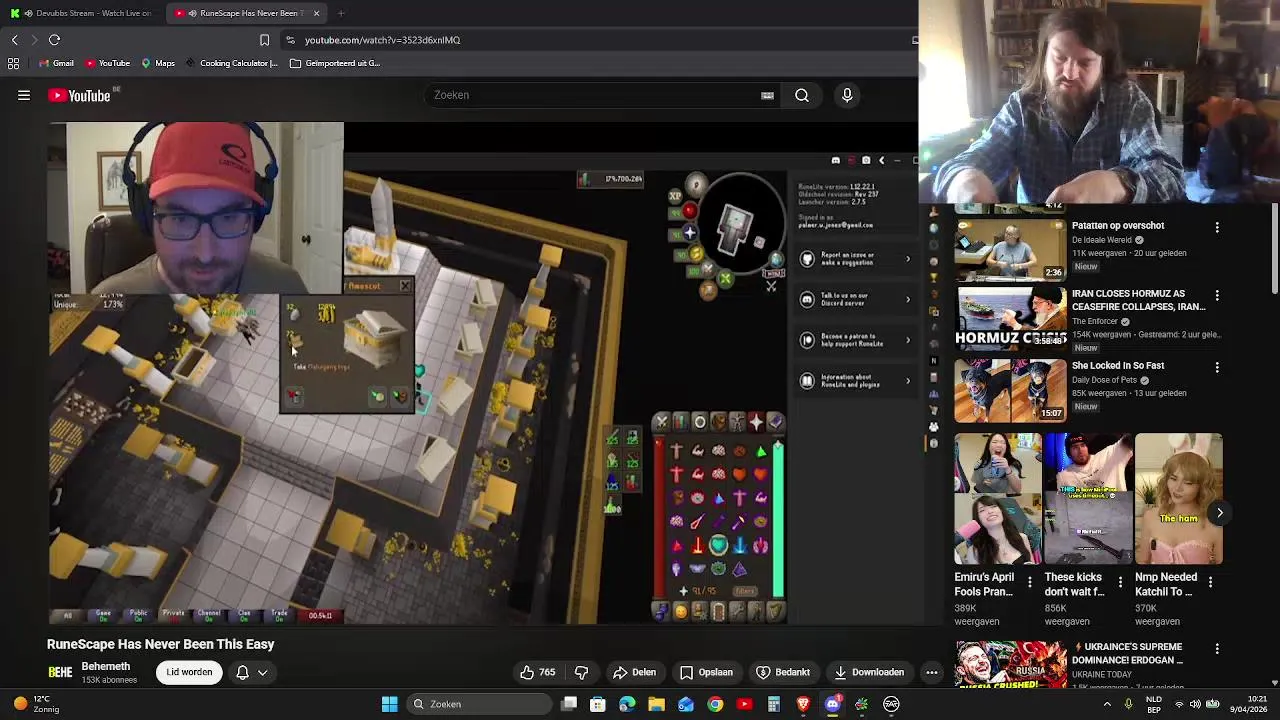Click the compass in the game minimap
This screenshot has height=720, width=1280.
pyautogui.click(x=696, y=184)
